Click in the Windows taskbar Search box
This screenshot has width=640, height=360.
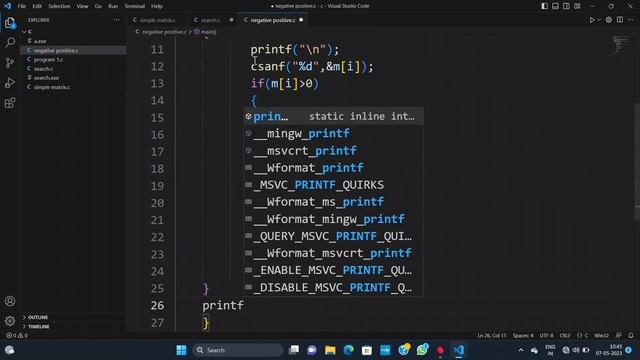pyautogui.click(x=238, y=350)
